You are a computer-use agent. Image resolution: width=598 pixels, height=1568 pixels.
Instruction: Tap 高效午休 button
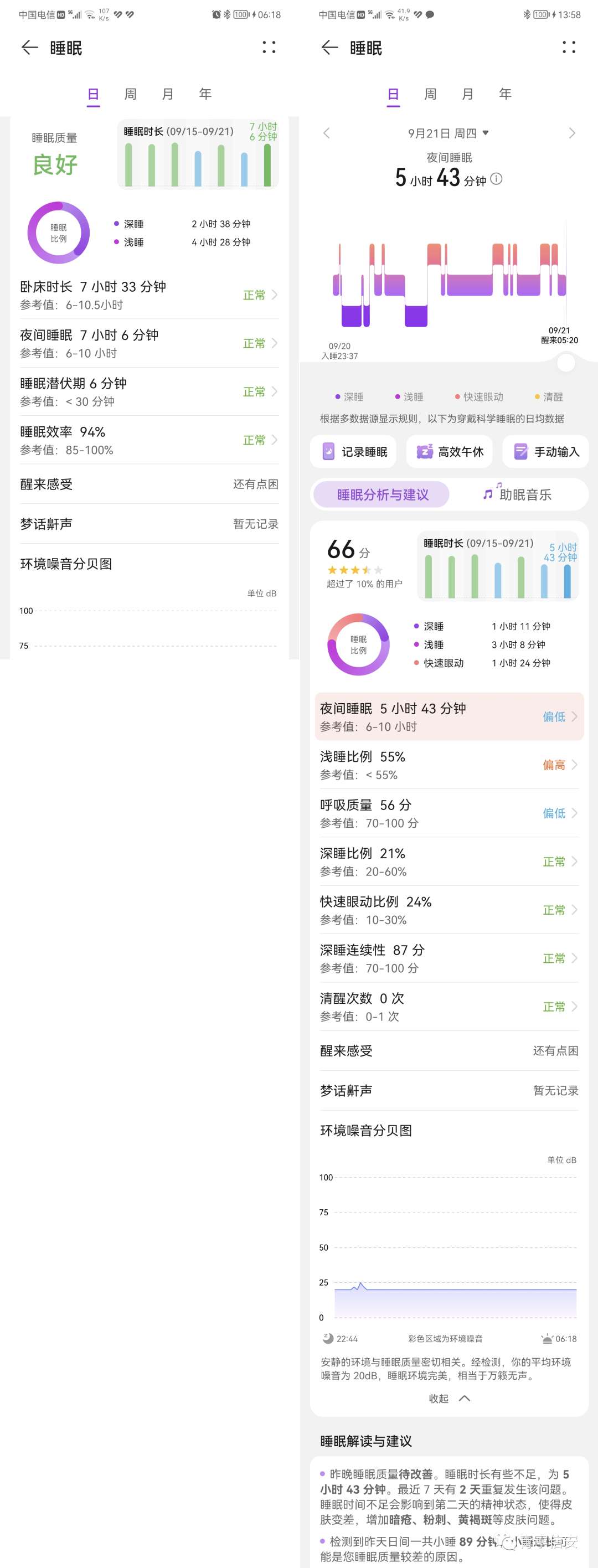450,452
